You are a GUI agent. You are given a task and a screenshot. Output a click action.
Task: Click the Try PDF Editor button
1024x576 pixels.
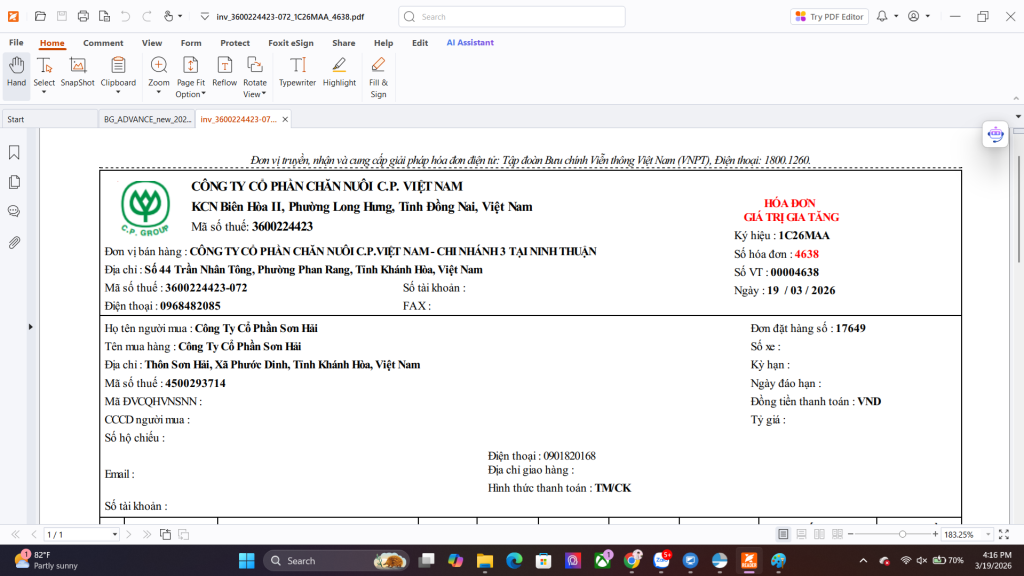(x=829, y=16)
